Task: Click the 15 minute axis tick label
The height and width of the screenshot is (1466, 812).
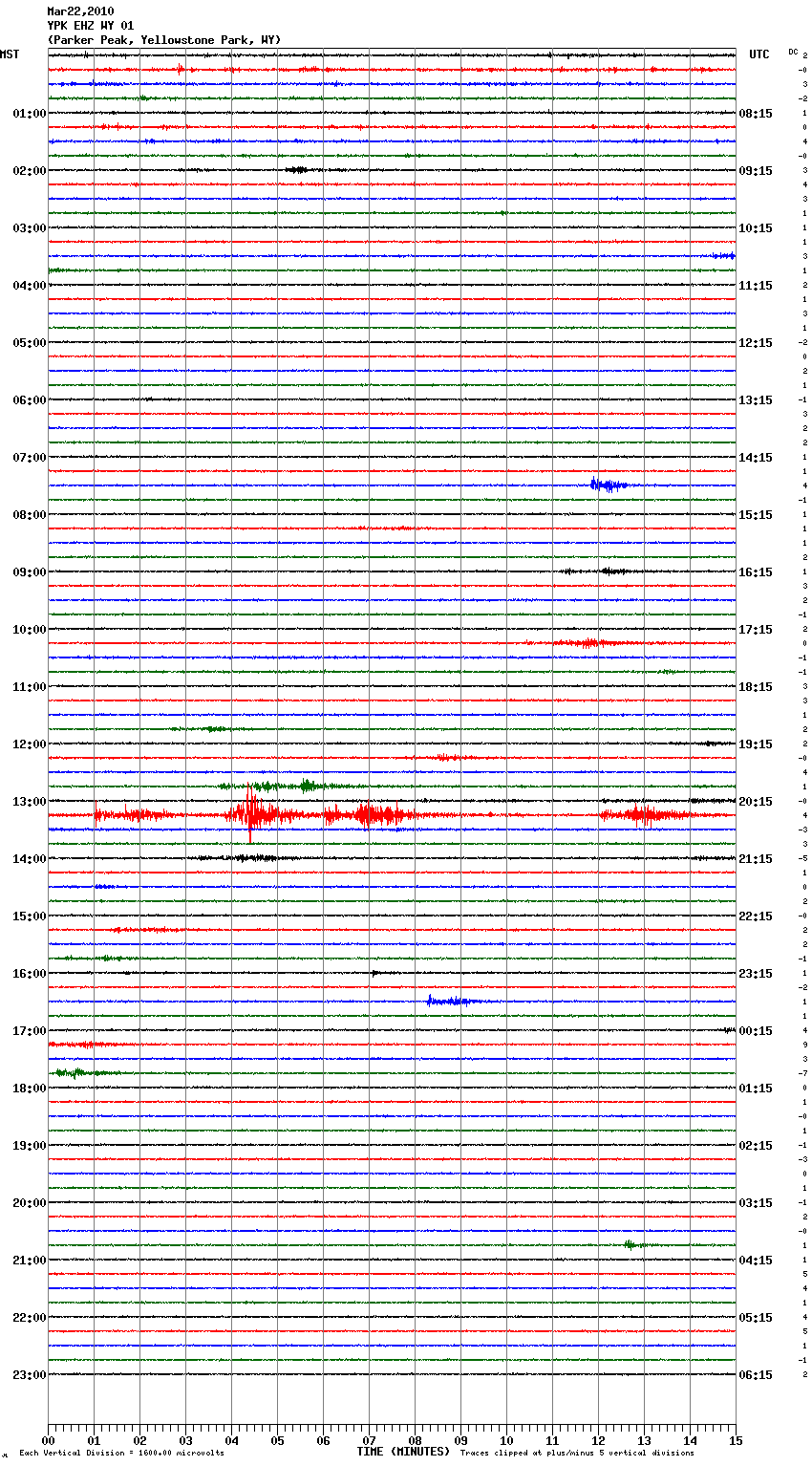Action: click(736, 1440)
